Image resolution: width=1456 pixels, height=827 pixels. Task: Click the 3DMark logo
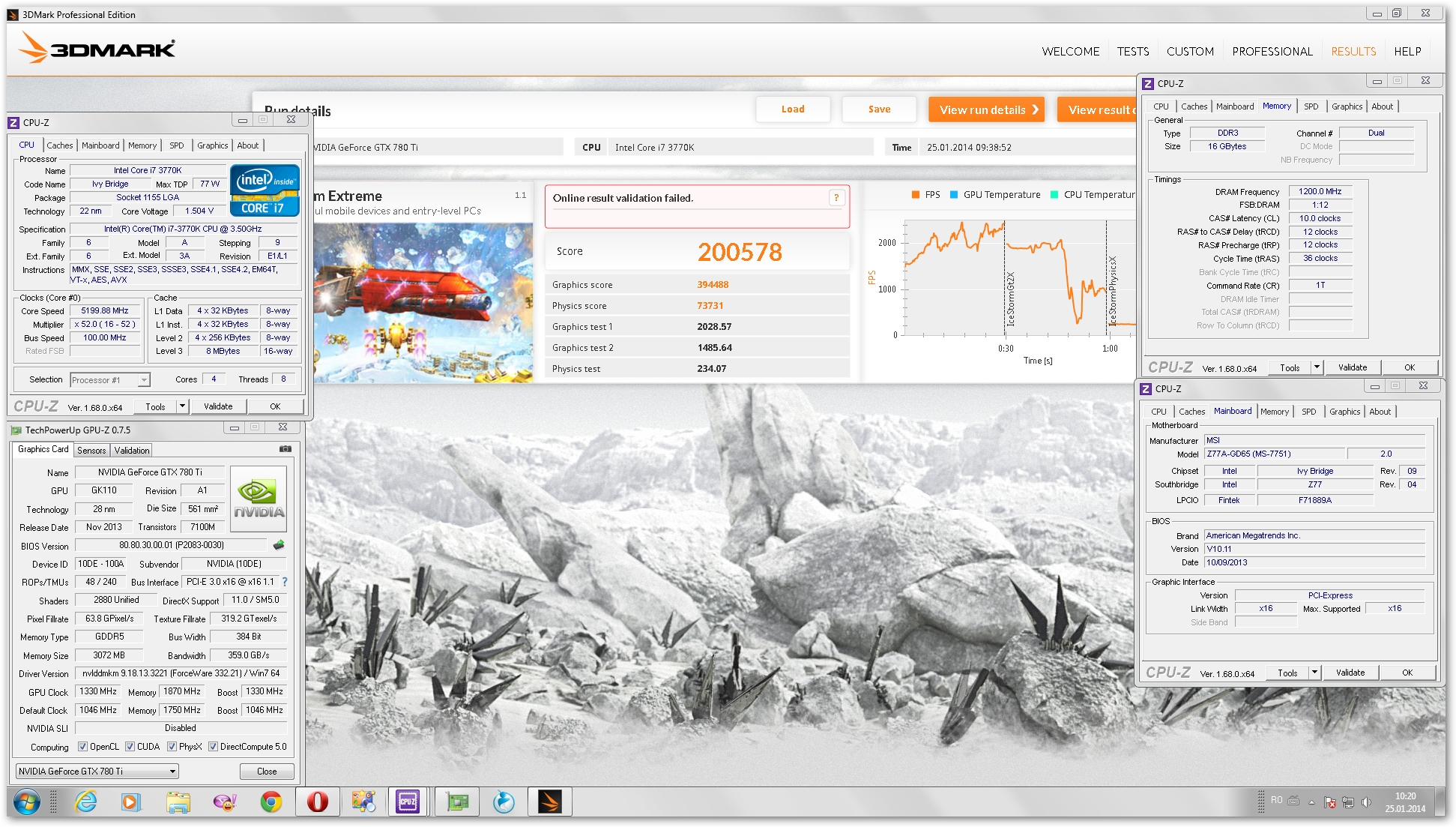coord(97,49)
